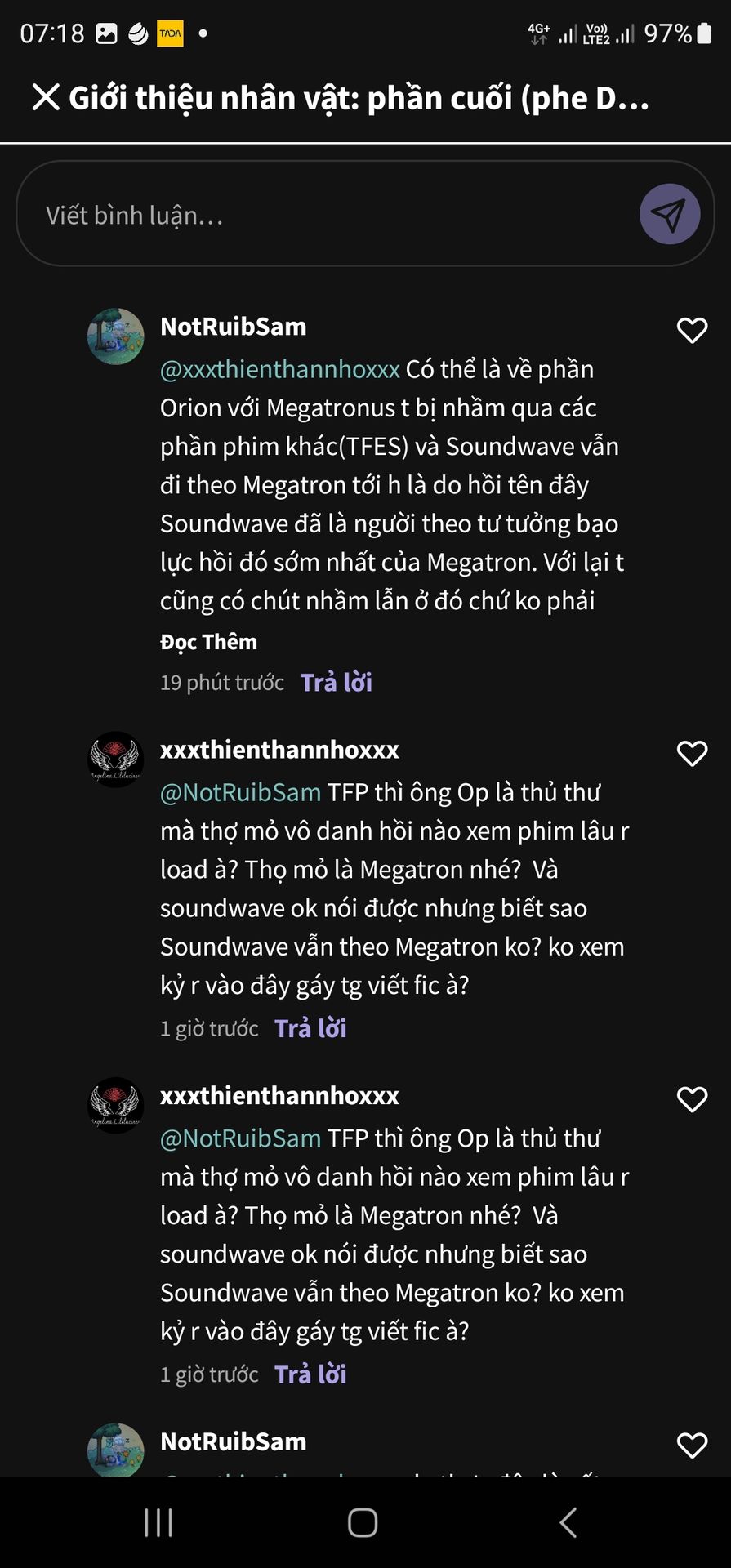Reply to the second 1 giờ trước comment
The width and height of the screenshot is (731, 1568).
pos(310,1374)
